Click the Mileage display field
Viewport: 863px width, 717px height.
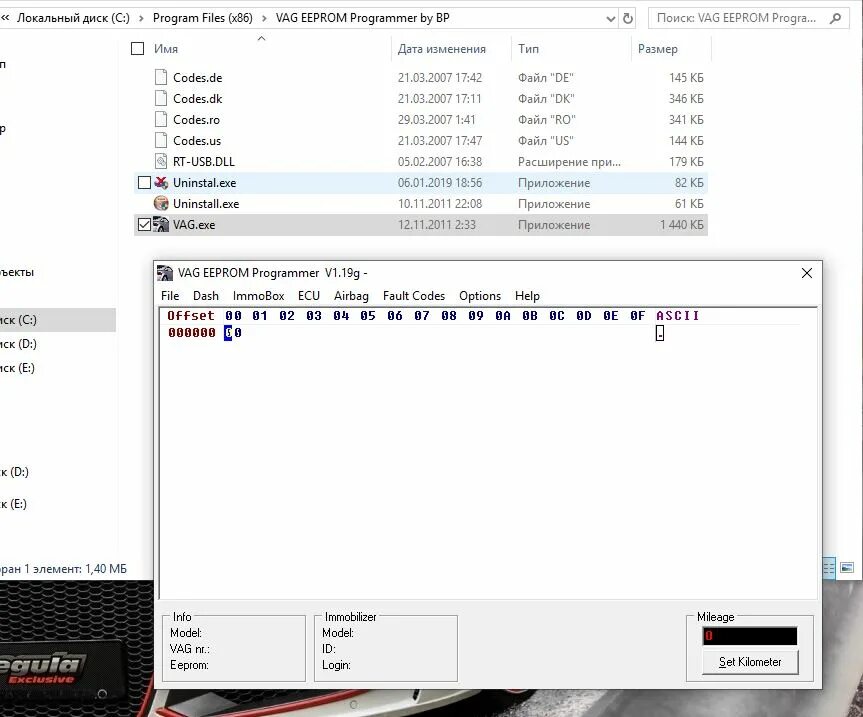tap(750, 636)
